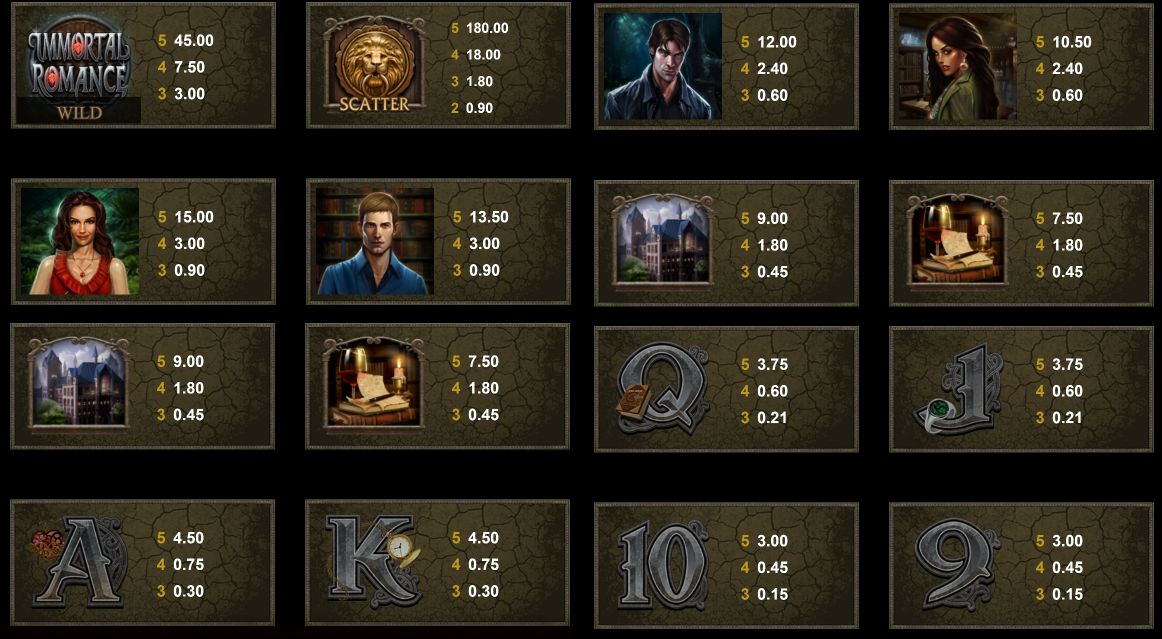Screen dimensions: 1162x639
Task: Select the 15.00 payout value
Action: (x=193, y=216)
